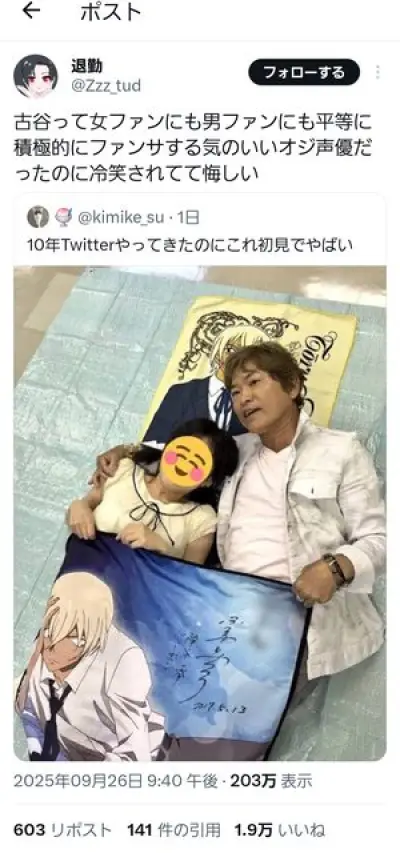The image size is (400, 853).
Task: Tap the quoted post's small profile avatar
Action: 38,217
